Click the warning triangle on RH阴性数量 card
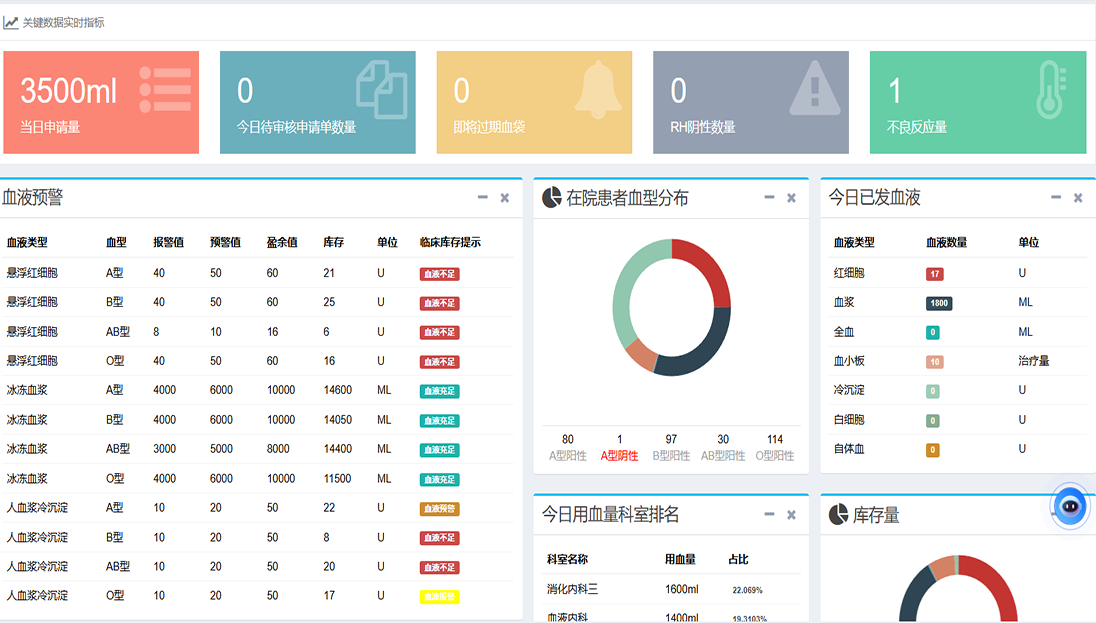The width and height of the screenshot is (1096, 623). coord(814,88)
